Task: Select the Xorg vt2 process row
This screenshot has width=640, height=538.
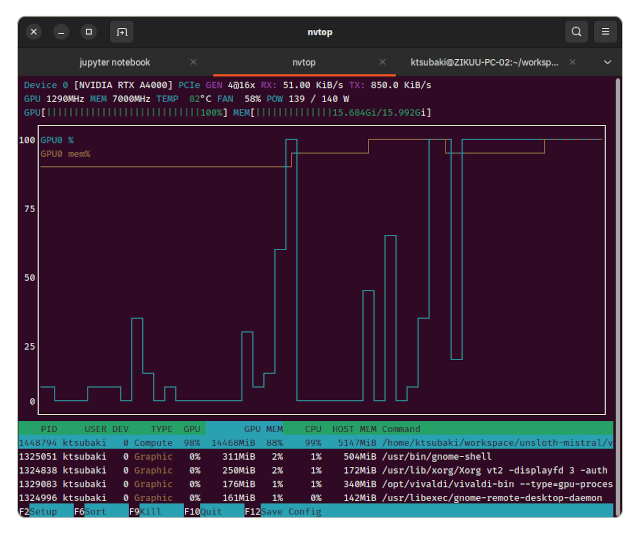Action: 316,470
